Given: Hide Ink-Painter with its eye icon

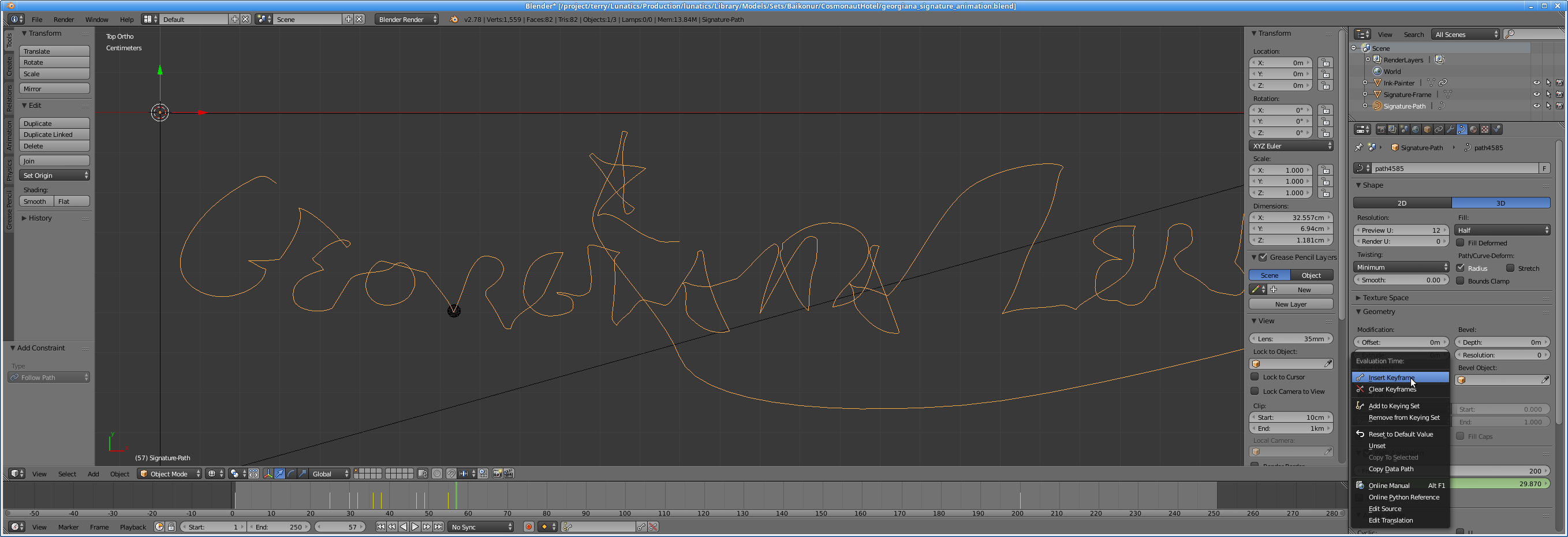Looking at the screenshot, I should click(x=1536, y=83).
